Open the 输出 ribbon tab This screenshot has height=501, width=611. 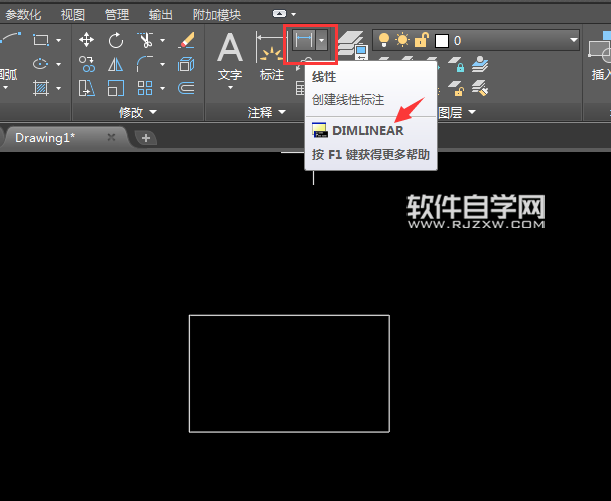161,15
